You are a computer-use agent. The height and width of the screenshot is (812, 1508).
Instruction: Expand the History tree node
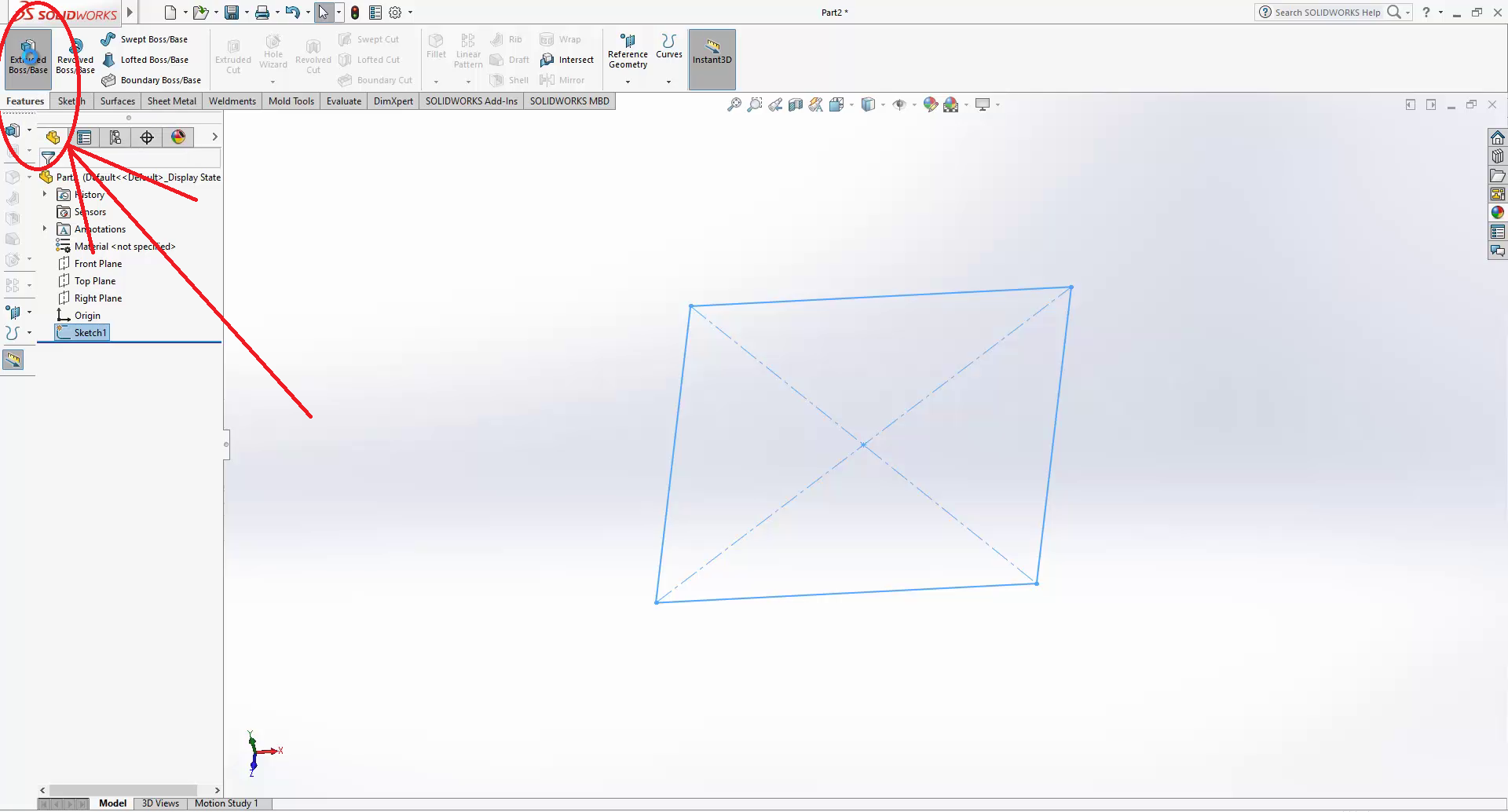click(45, 194)
